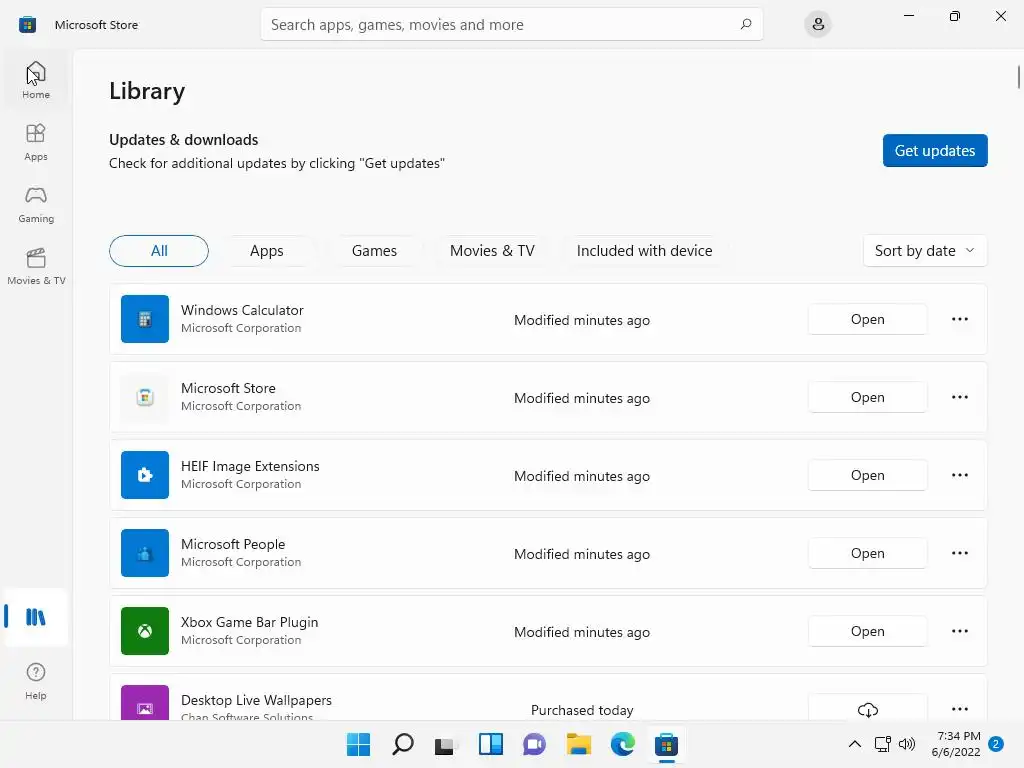This screenshot has width=1024, height=768.
Task: Launch Microsoft Edge from taskbar
Action: (x=622, y=744)
